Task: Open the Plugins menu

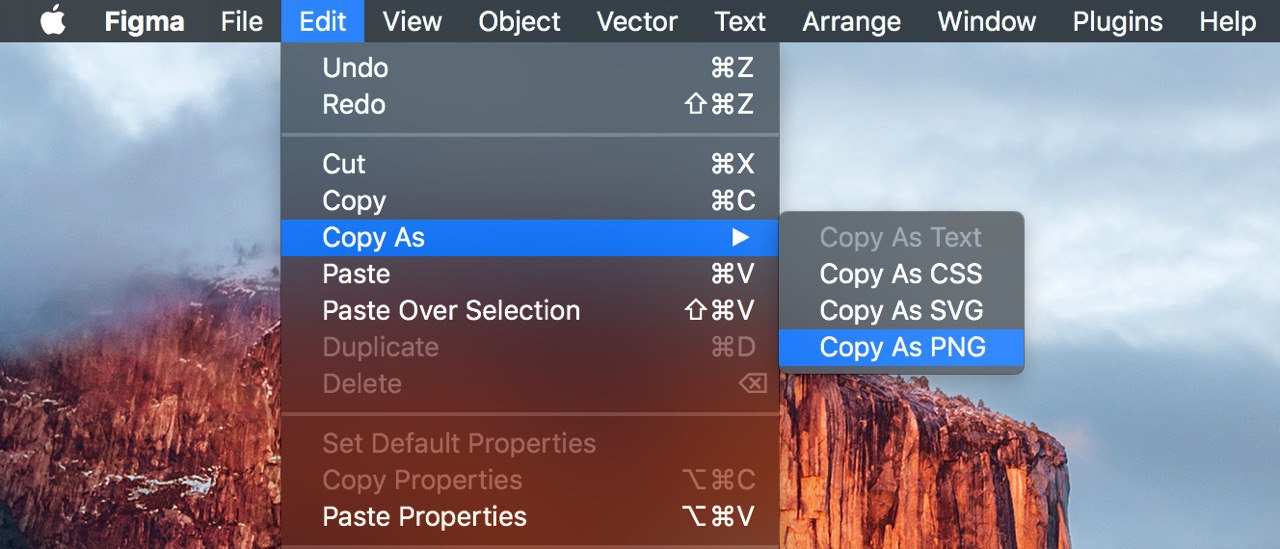Action: 1118,21
